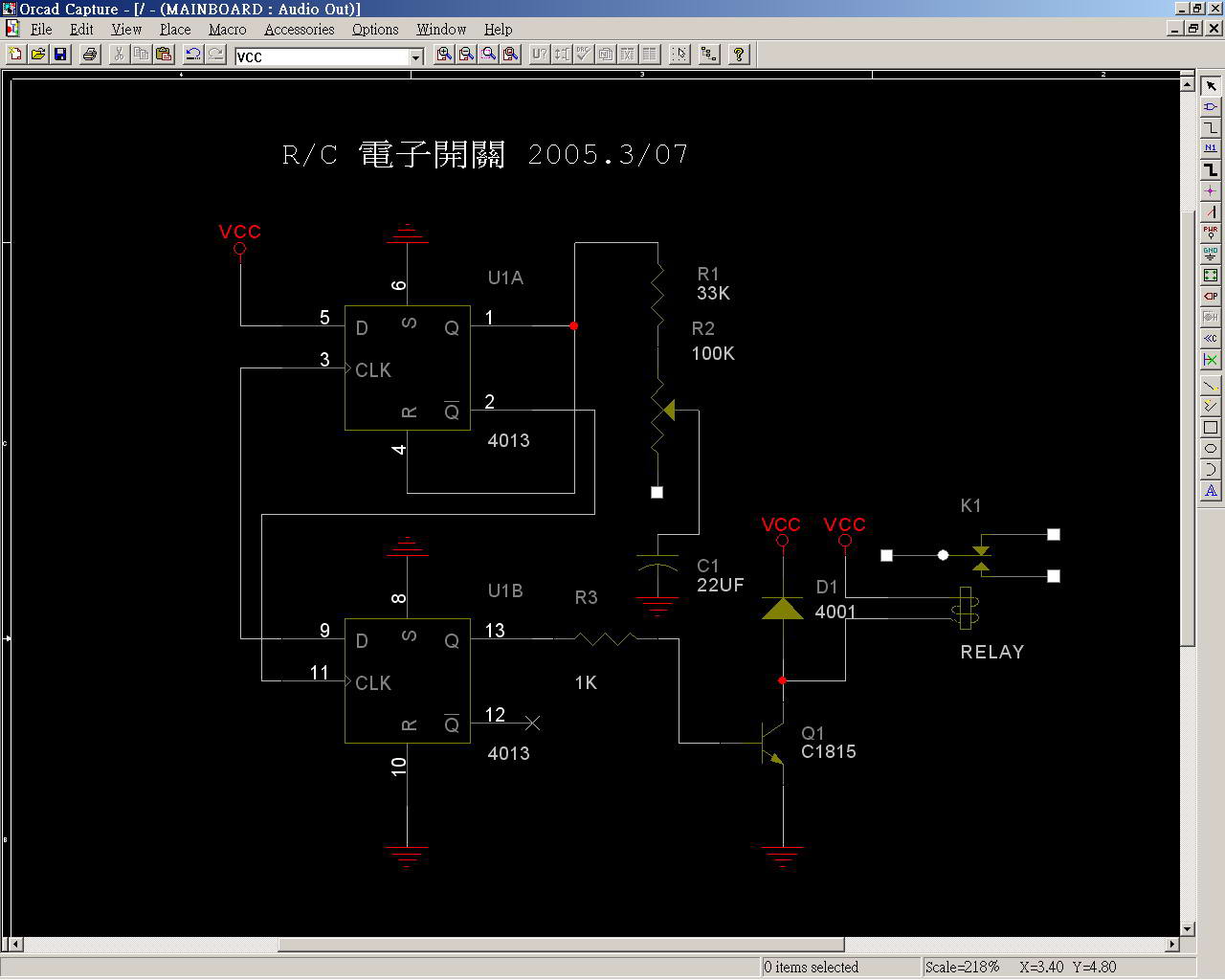Image resolution: width=1225 pixels, height=980 pixels.
Task: Open the Window menu
Action: click(x=441, y=30)
